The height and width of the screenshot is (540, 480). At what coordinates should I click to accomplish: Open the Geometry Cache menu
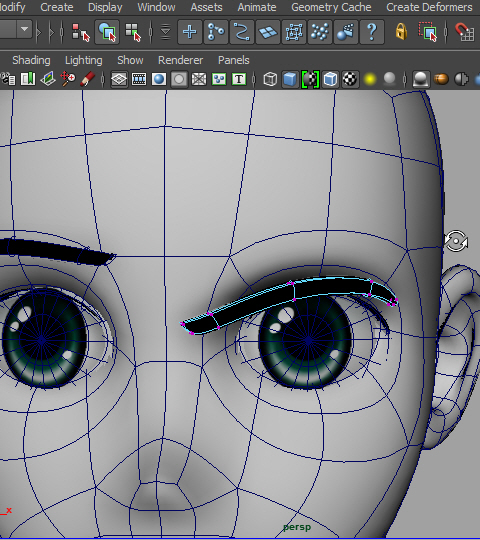coord(331,7)
